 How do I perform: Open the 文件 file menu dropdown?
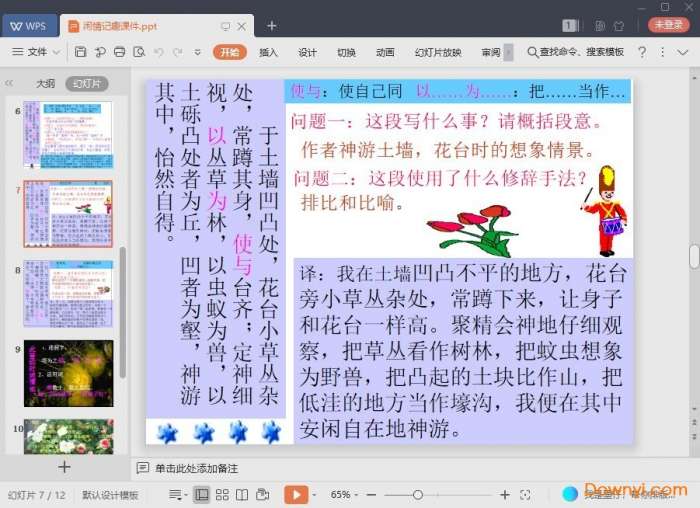pyautogui.click(x=37, y=52)
